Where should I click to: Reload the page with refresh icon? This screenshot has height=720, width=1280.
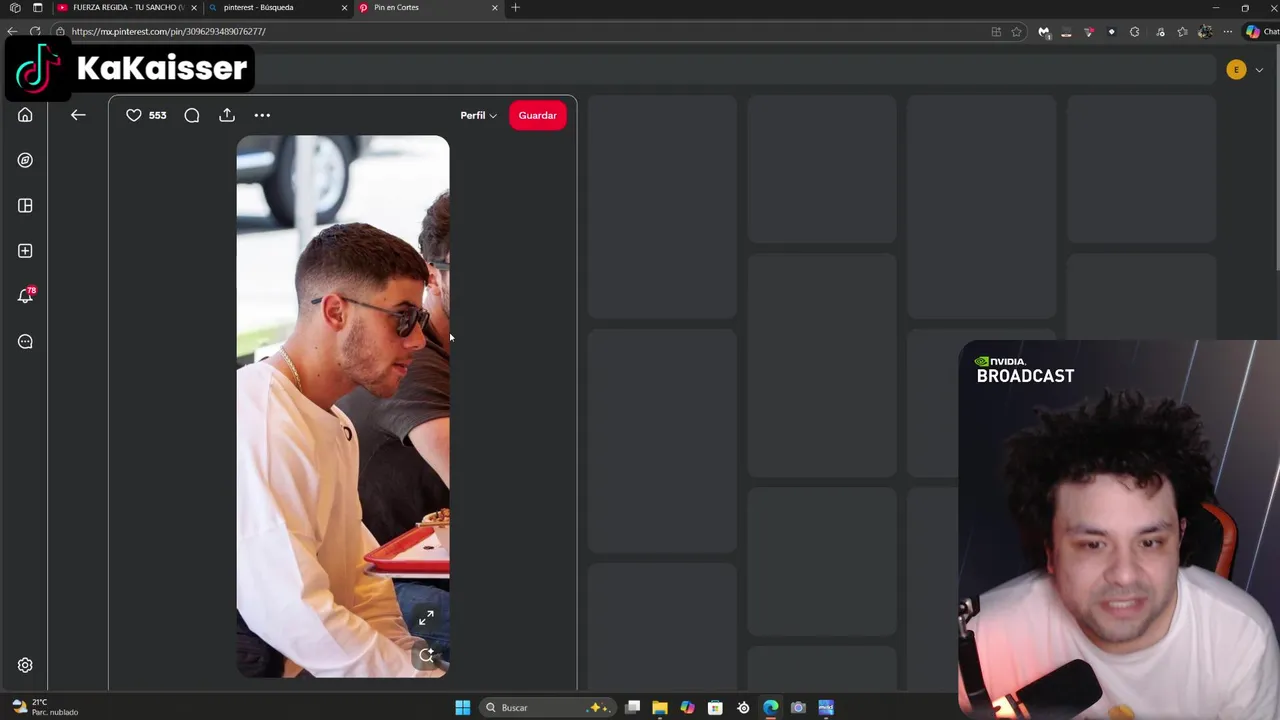35,31
